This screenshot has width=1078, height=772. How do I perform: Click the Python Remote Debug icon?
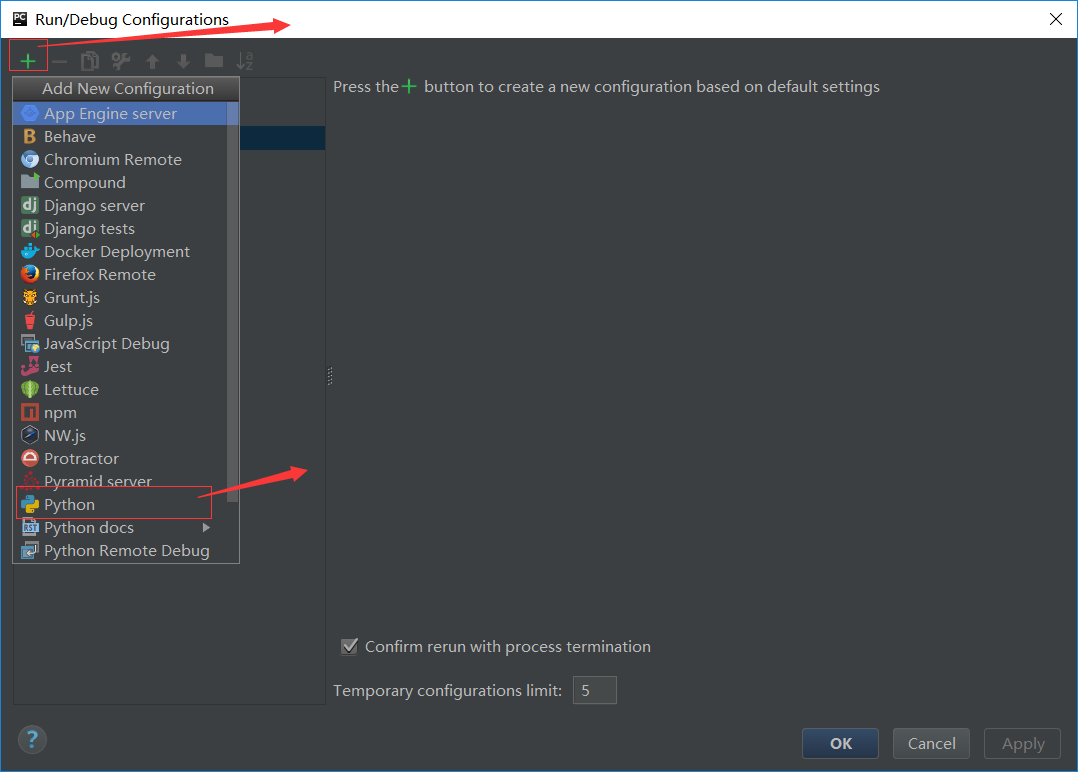[30, 551]
